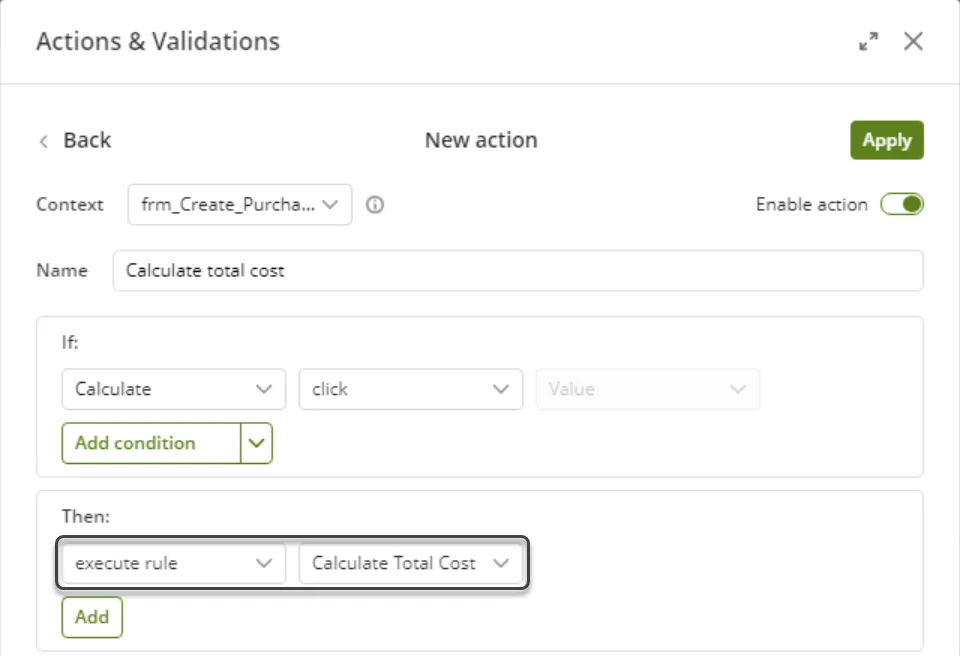
Task: Expand the Actions & Validations panel
Action: 868,42
